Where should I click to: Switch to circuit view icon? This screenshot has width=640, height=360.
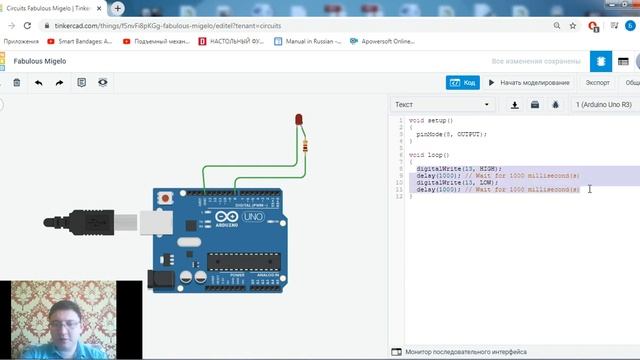(601, 61)
